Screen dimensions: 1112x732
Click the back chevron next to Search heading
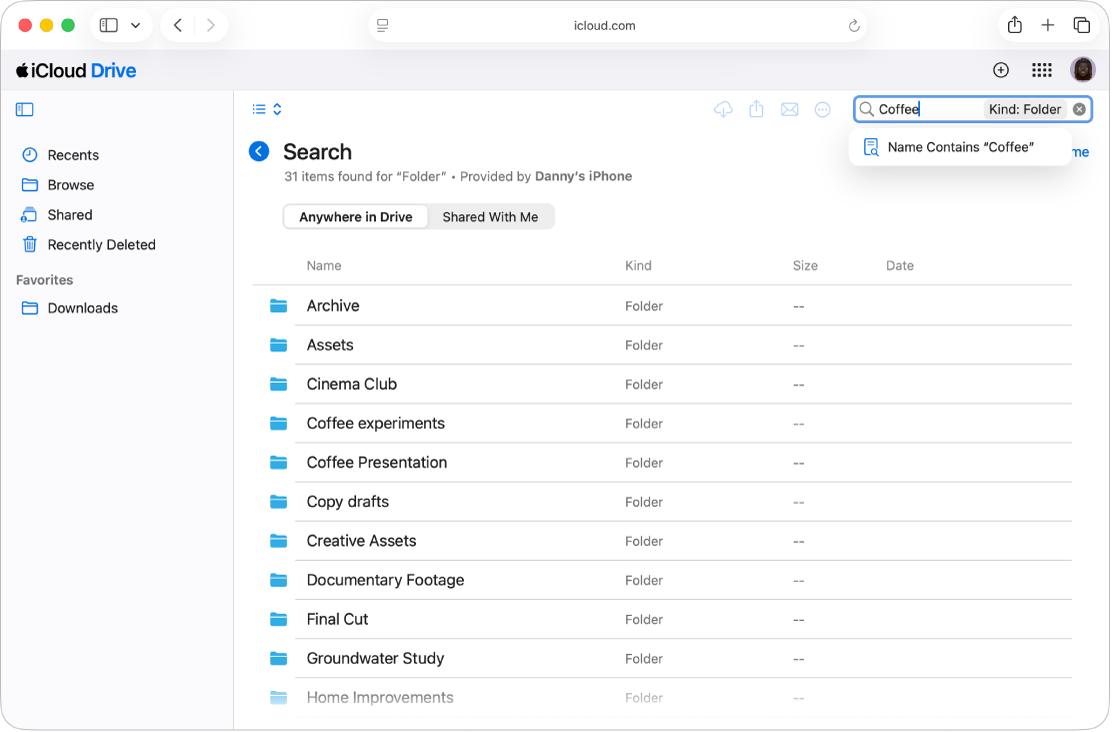pos(259,151)
